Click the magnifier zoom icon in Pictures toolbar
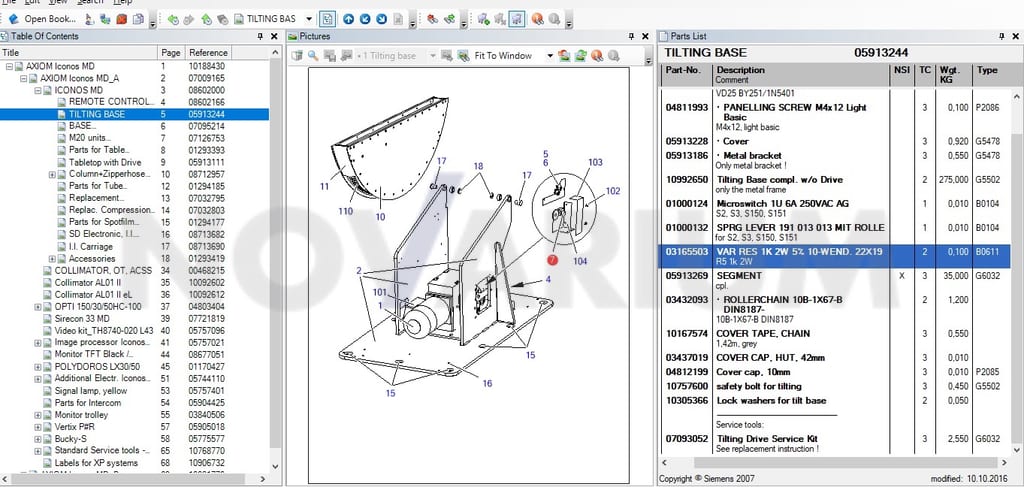 313,56
